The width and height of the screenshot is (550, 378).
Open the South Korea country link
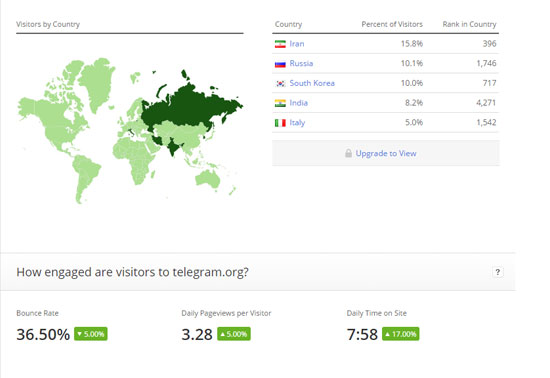pyautogui.click(x=312, y=83)
